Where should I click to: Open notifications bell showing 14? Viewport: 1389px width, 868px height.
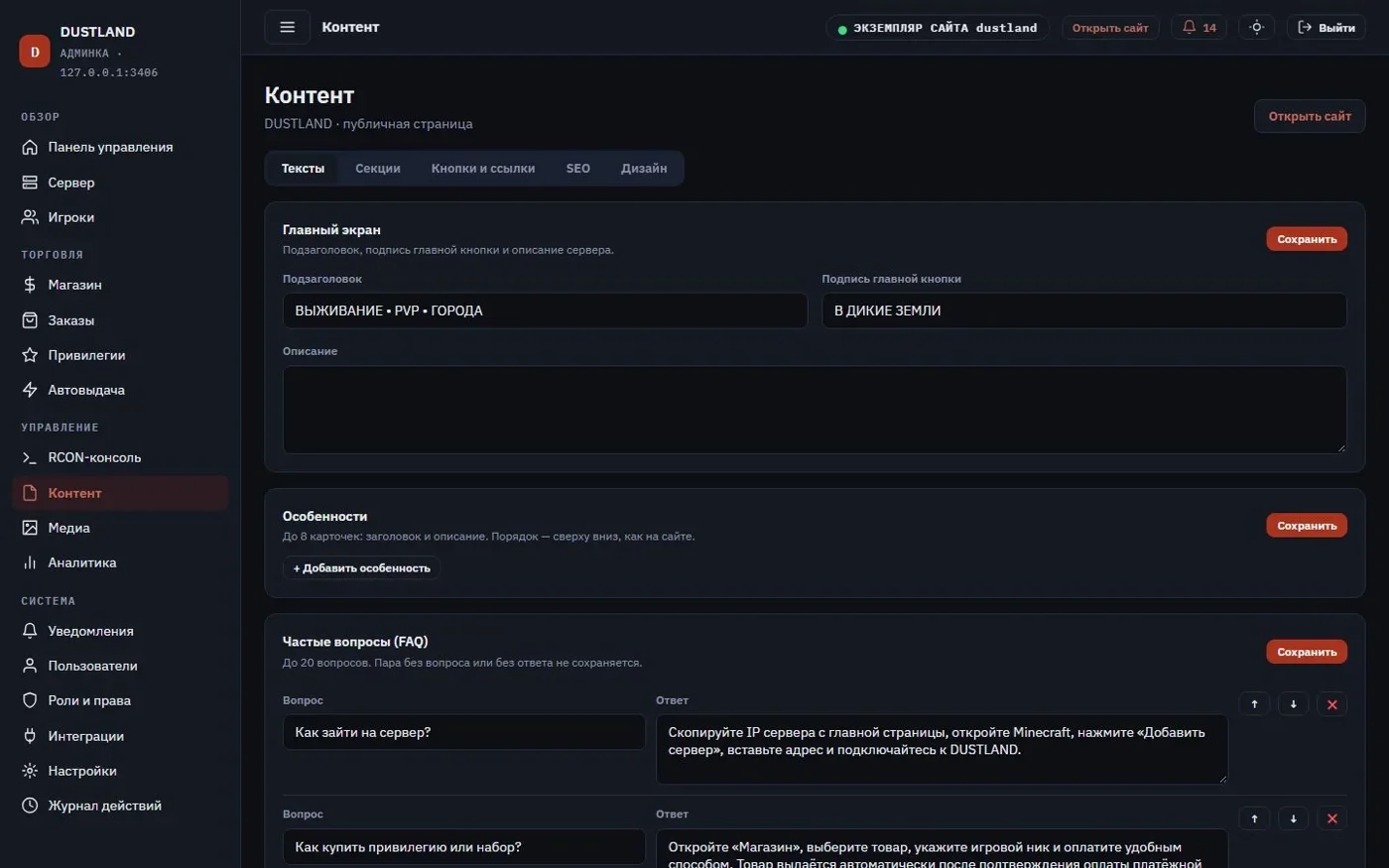pyautogui.click(x=1199, y=28)
